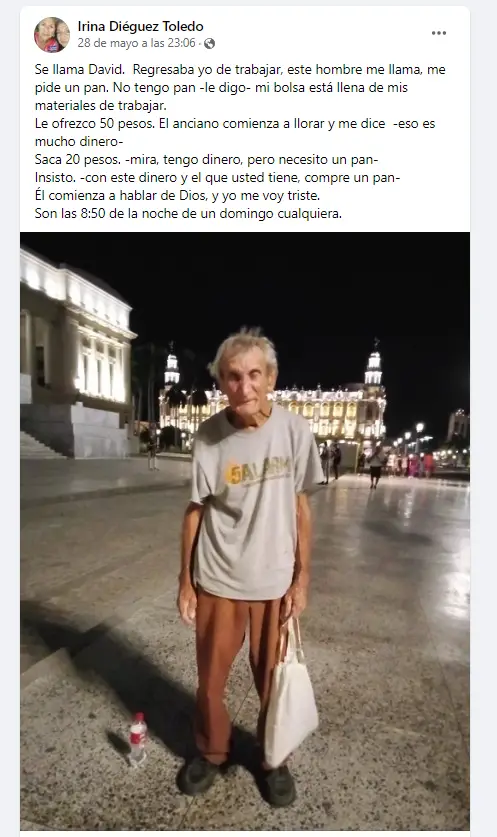Click the 5 ALARM print on the shirt

(x=258, y=470)
